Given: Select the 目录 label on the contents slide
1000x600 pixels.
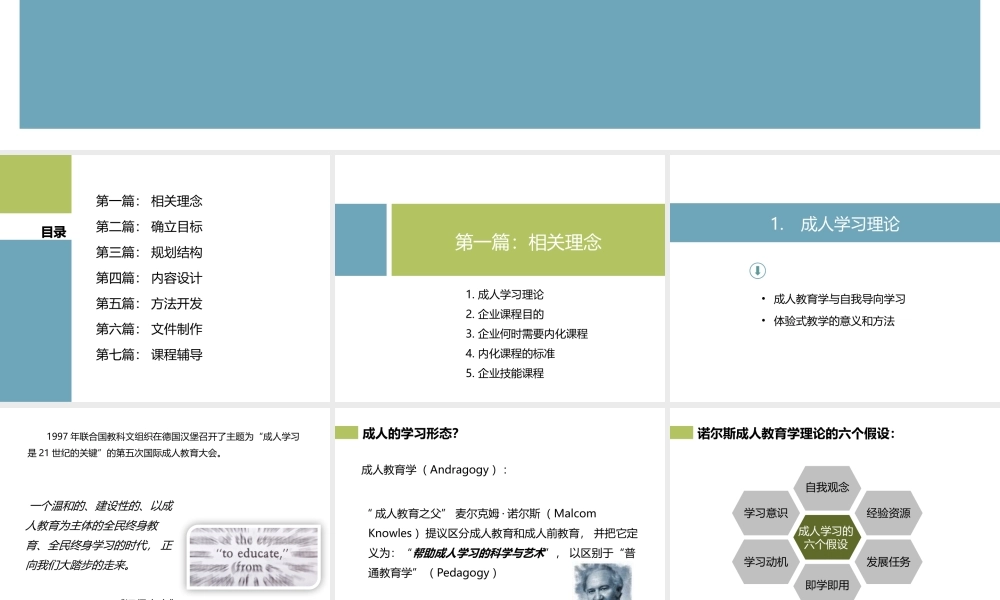Looking at the screenshot, I should point(52,231).
